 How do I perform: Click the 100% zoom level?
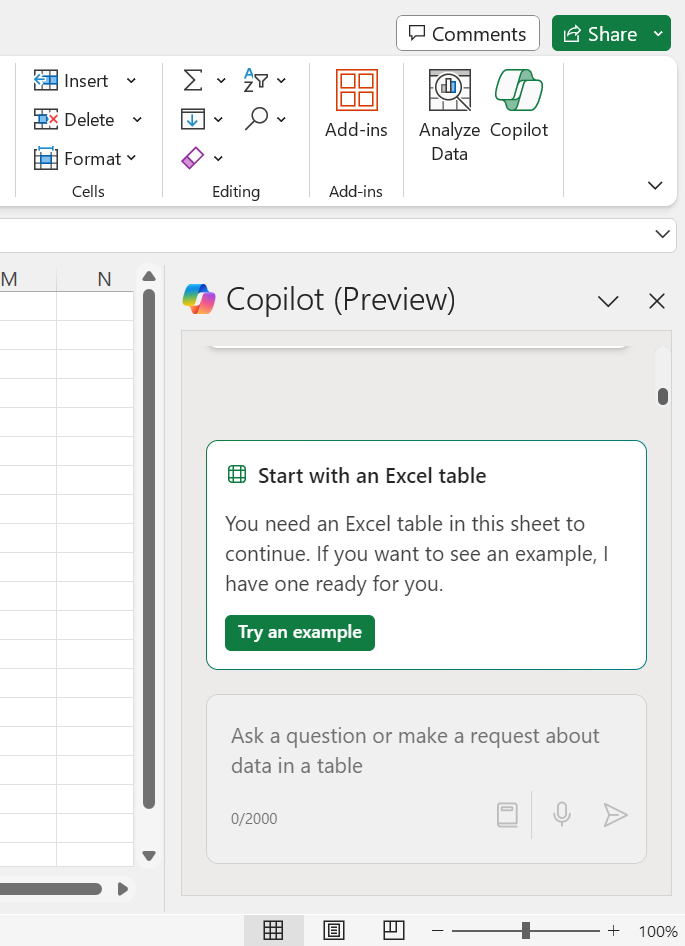click(658, 932)
